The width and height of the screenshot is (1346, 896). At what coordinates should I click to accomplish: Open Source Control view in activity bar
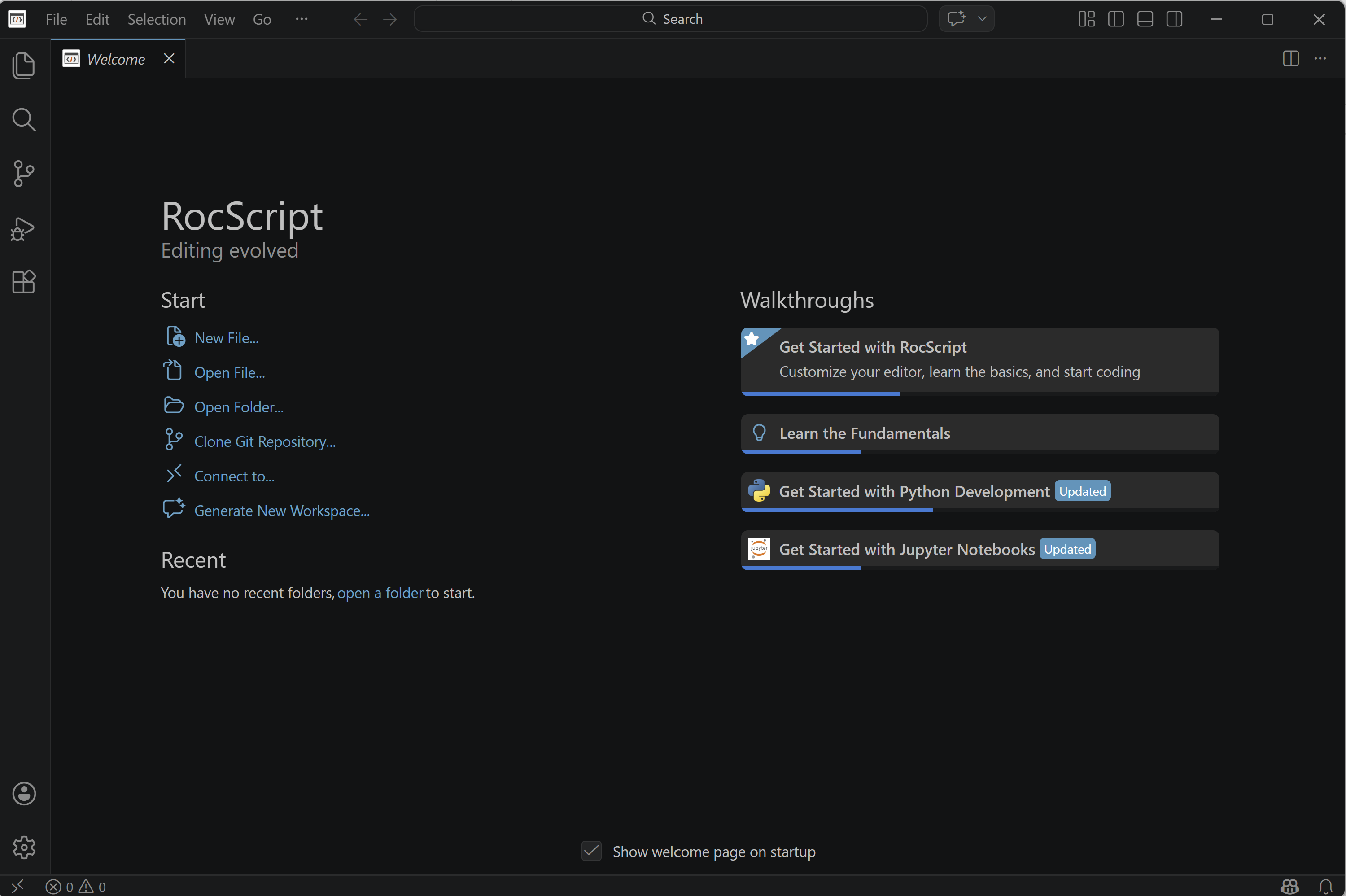point(23,173)
